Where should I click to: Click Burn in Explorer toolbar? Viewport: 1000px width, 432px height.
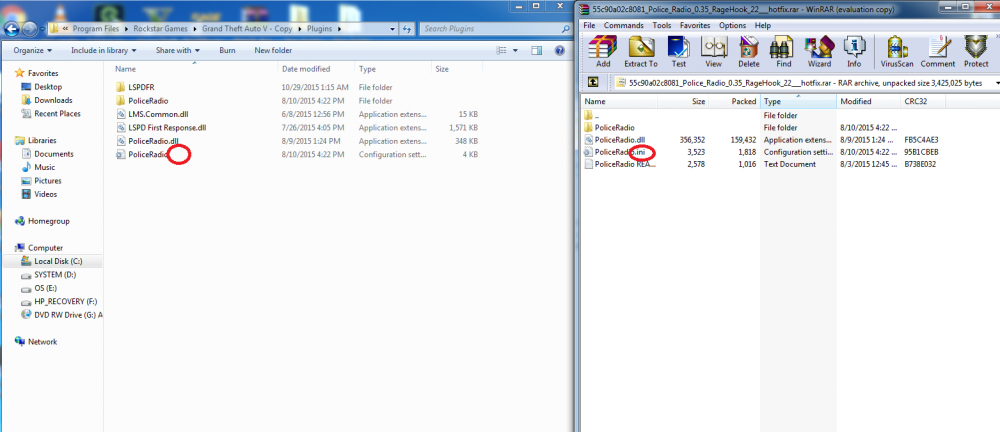tap(227, 50)
